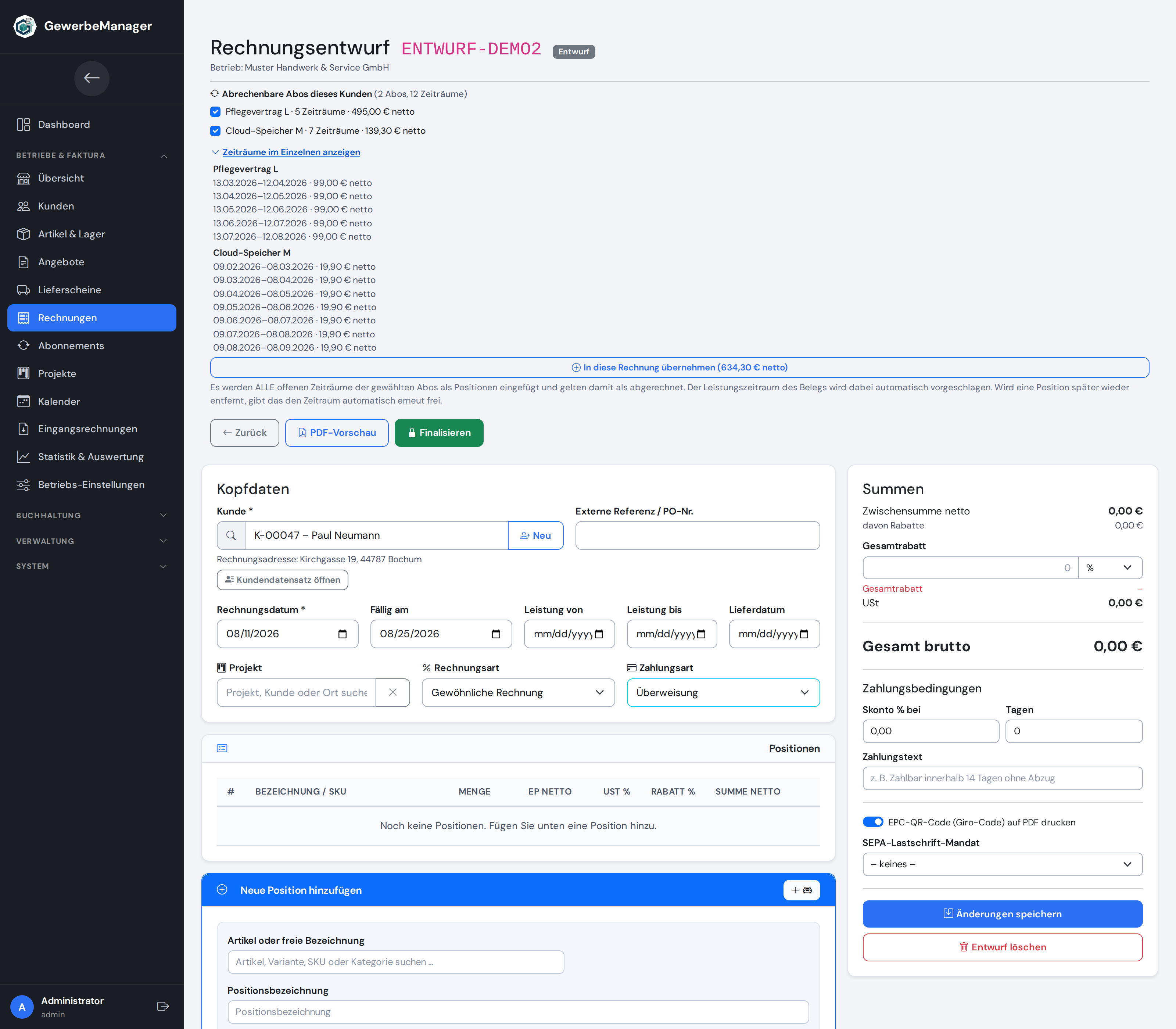Open Dashboard in the sidebar

(x=92, y=125)
